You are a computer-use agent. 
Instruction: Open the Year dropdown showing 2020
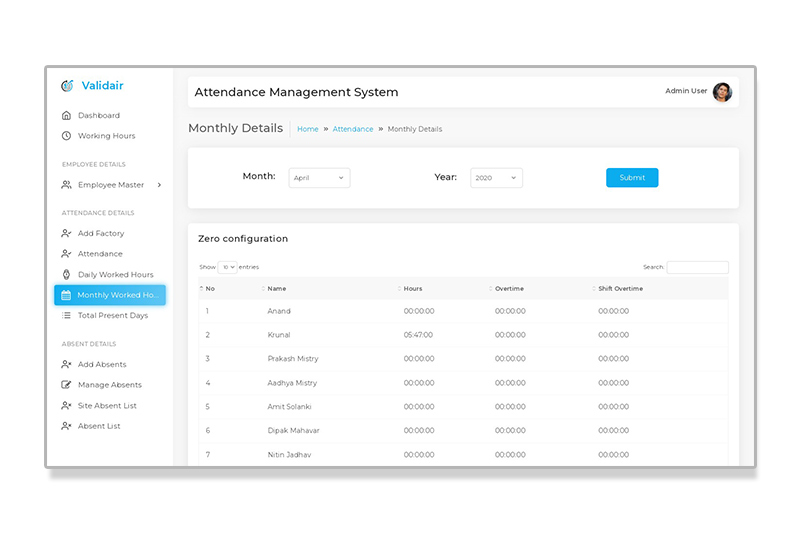click(496, 178)
